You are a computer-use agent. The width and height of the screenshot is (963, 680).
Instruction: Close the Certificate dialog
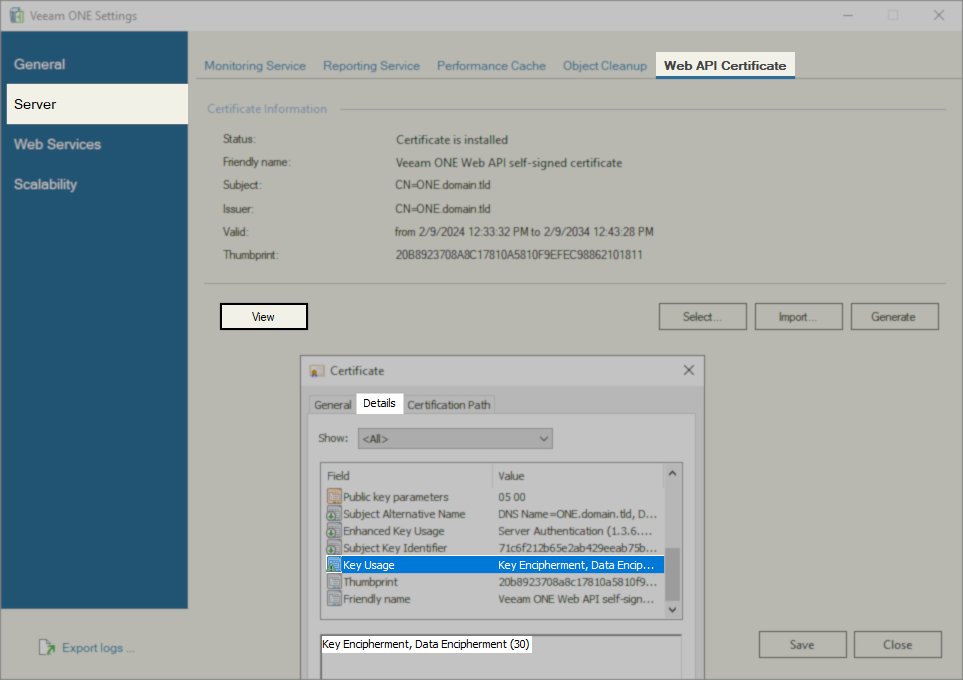(x=688, y=370)
